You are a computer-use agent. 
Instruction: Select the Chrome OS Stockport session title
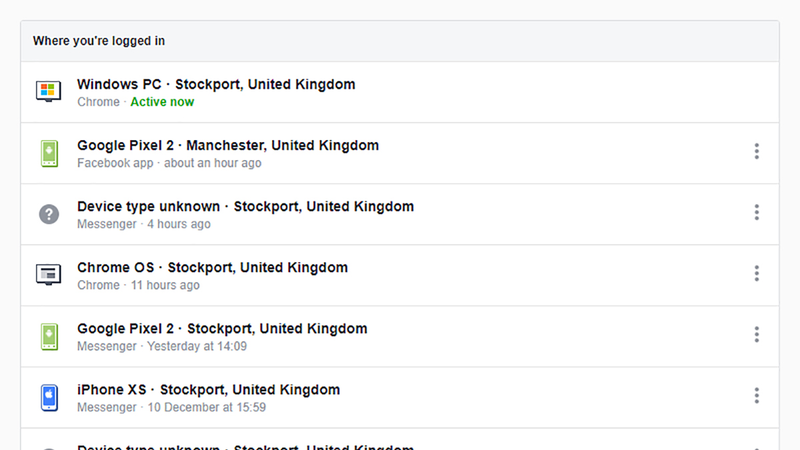pos(213,267)
